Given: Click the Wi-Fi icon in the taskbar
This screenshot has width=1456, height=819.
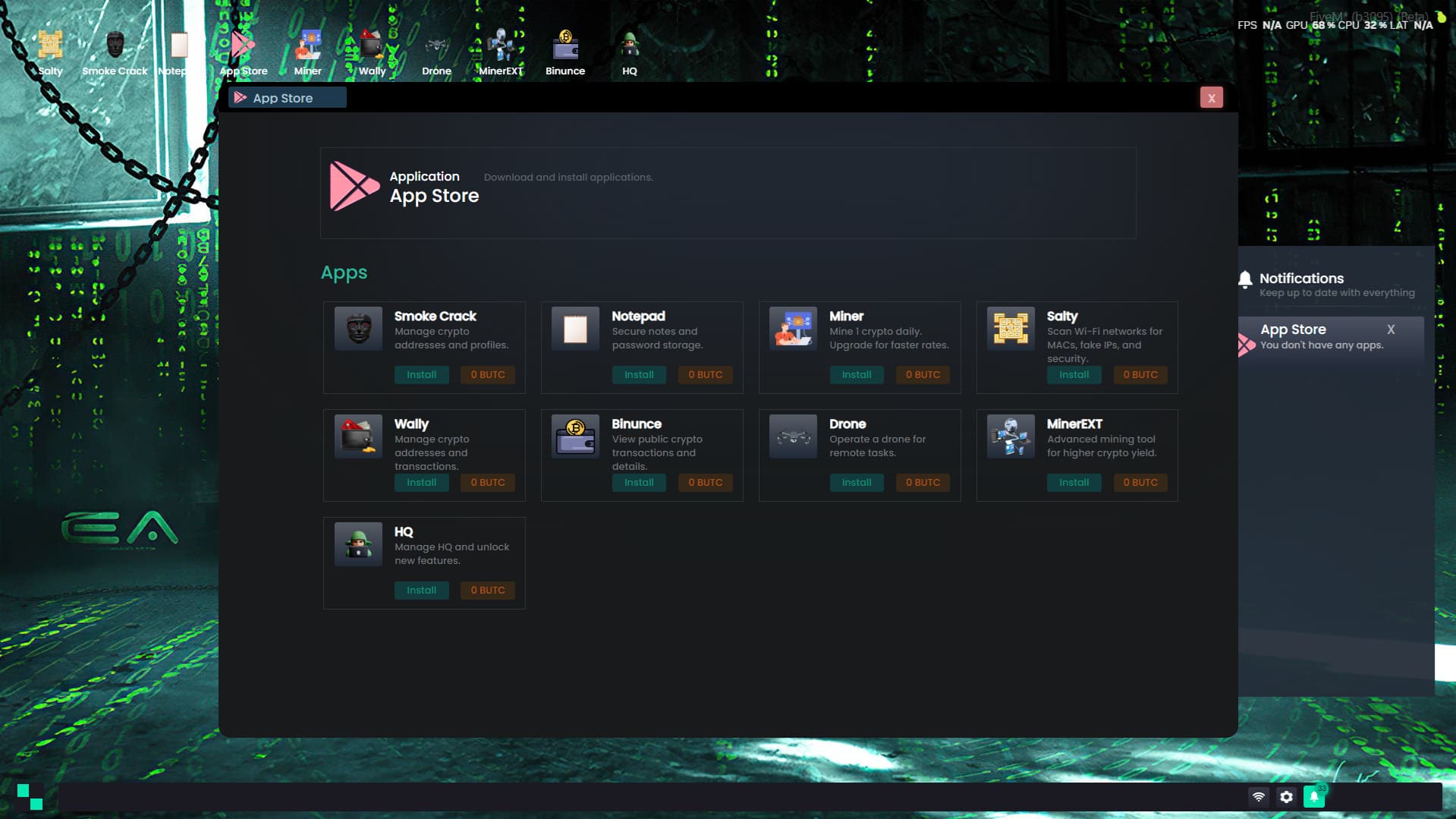Looking at the screenshot, I should click(x=1259, y=797).
